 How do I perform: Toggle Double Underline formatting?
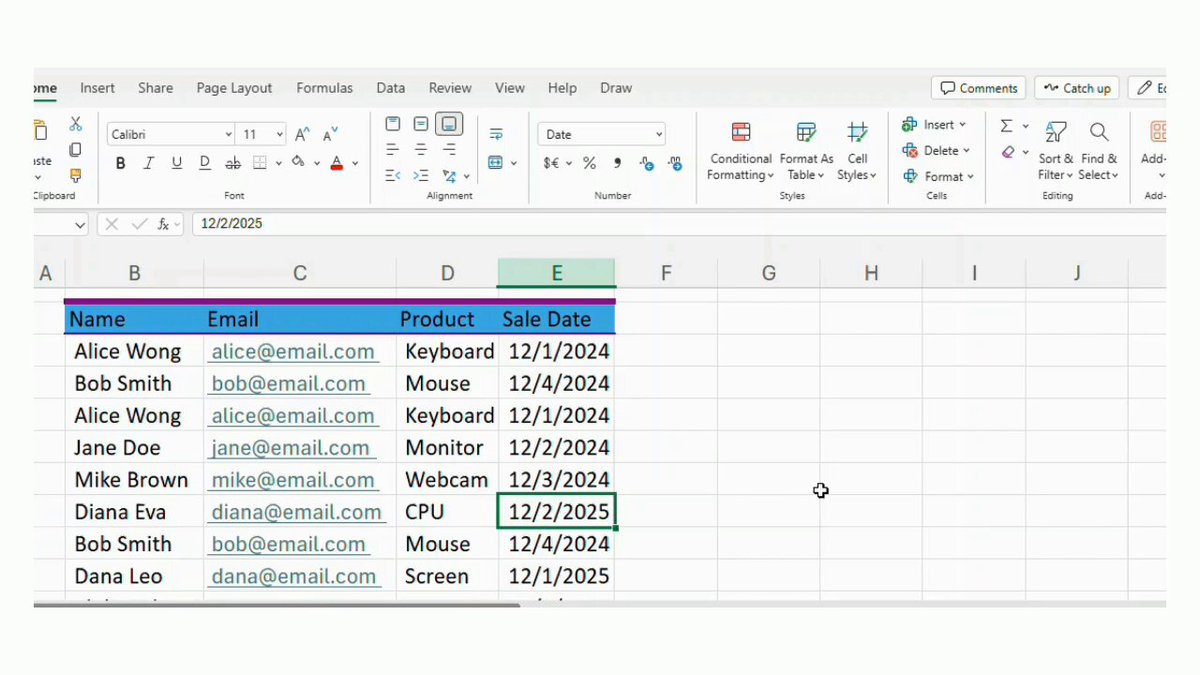(x=205, y=163)
